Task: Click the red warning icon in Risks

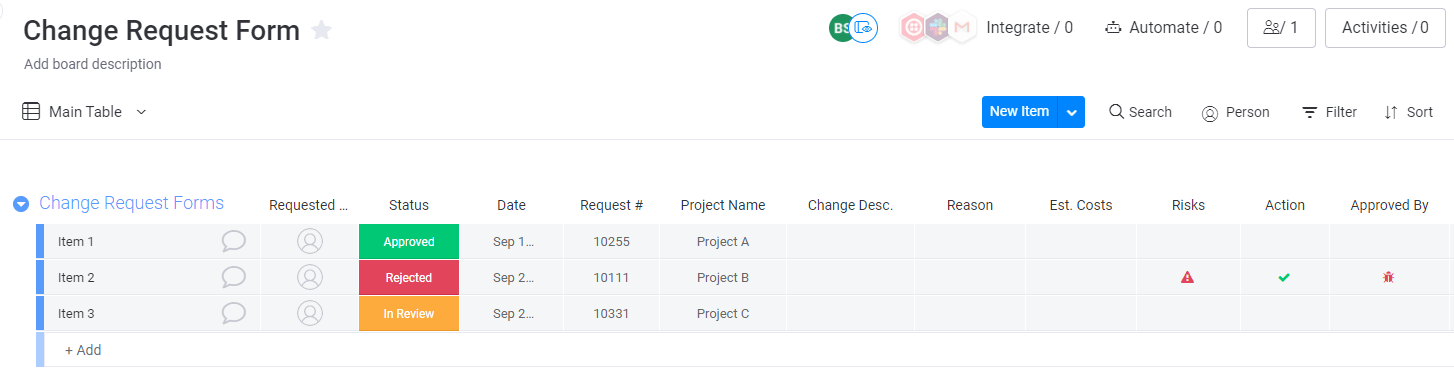Action: 1187,277
